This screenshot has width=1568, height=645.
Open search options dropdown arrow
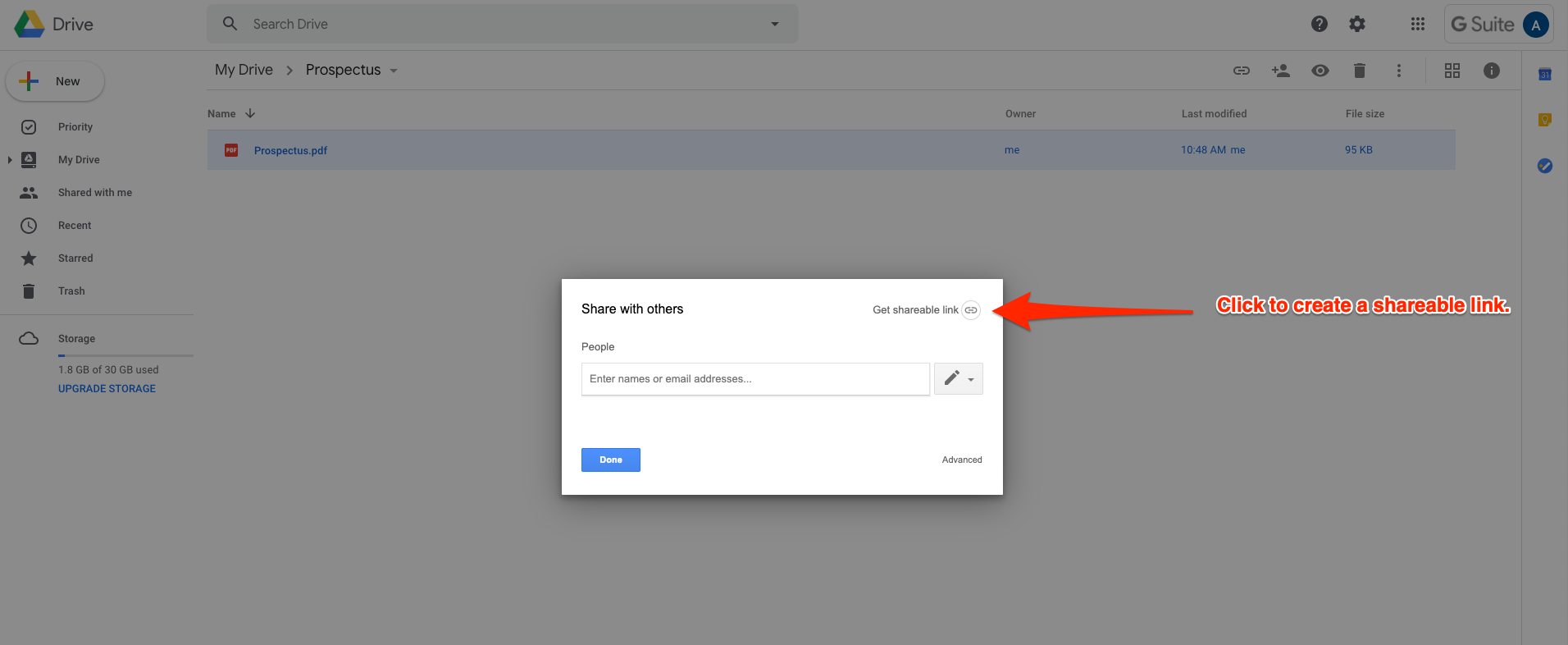pos(775,24)
